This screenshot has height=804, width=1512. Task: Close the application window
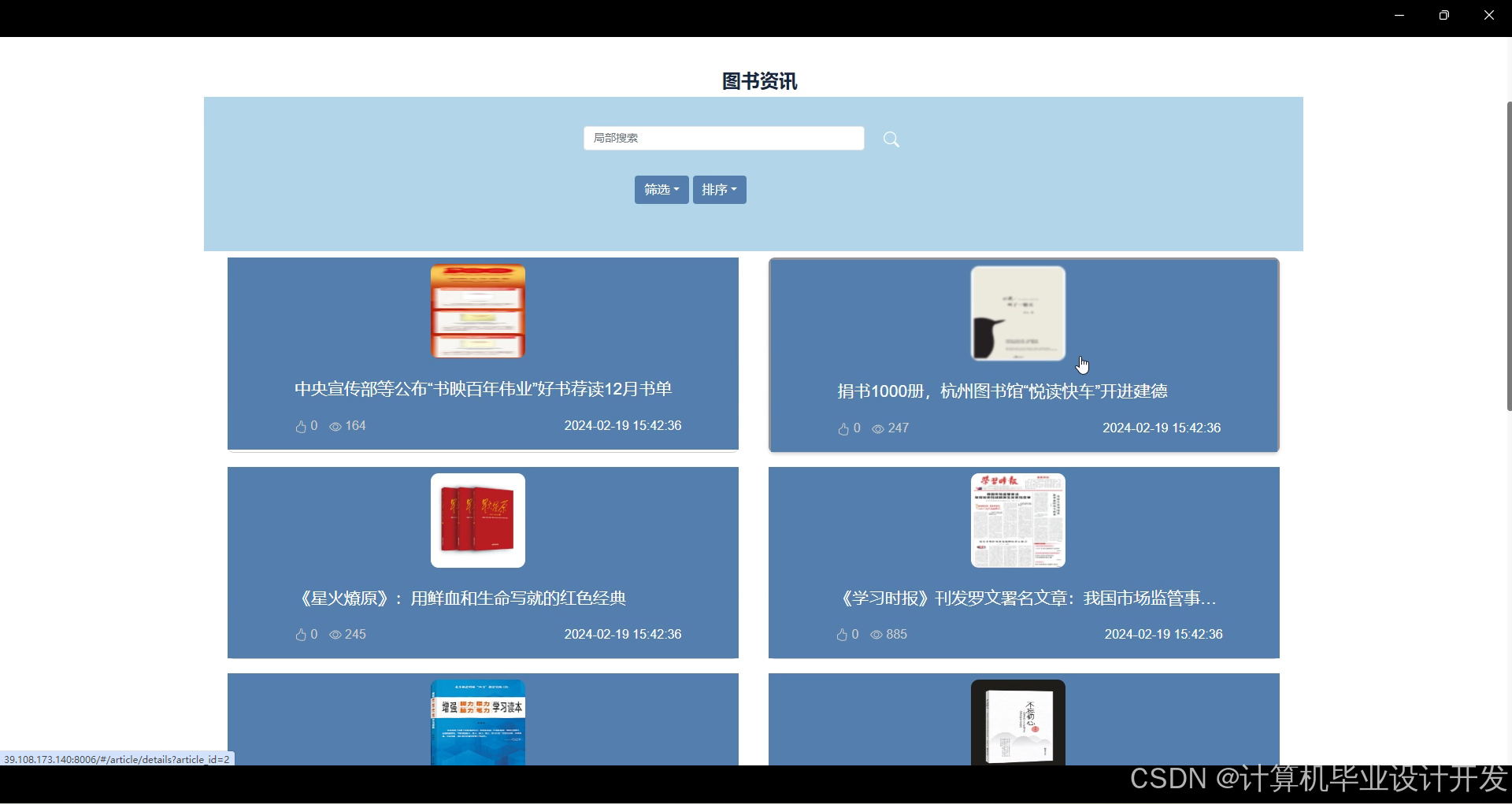coord(1488,15)
